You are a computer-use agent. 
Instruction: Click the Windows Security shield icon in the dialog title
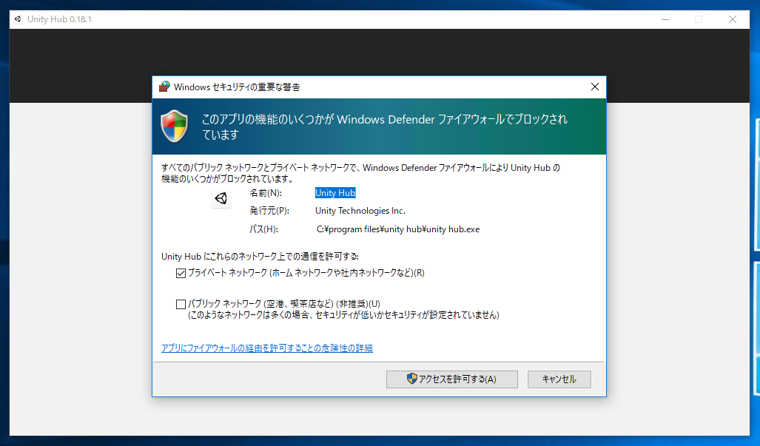164,87
